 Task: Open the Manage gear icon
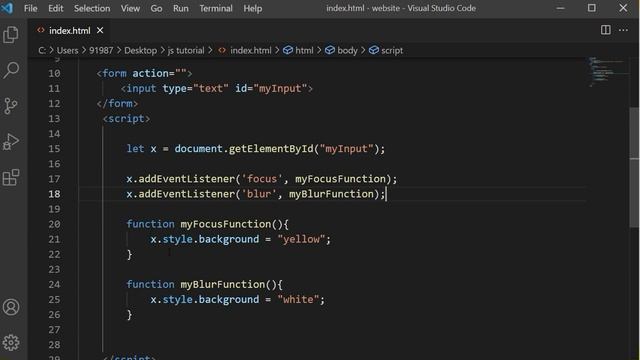pos(11,342)
